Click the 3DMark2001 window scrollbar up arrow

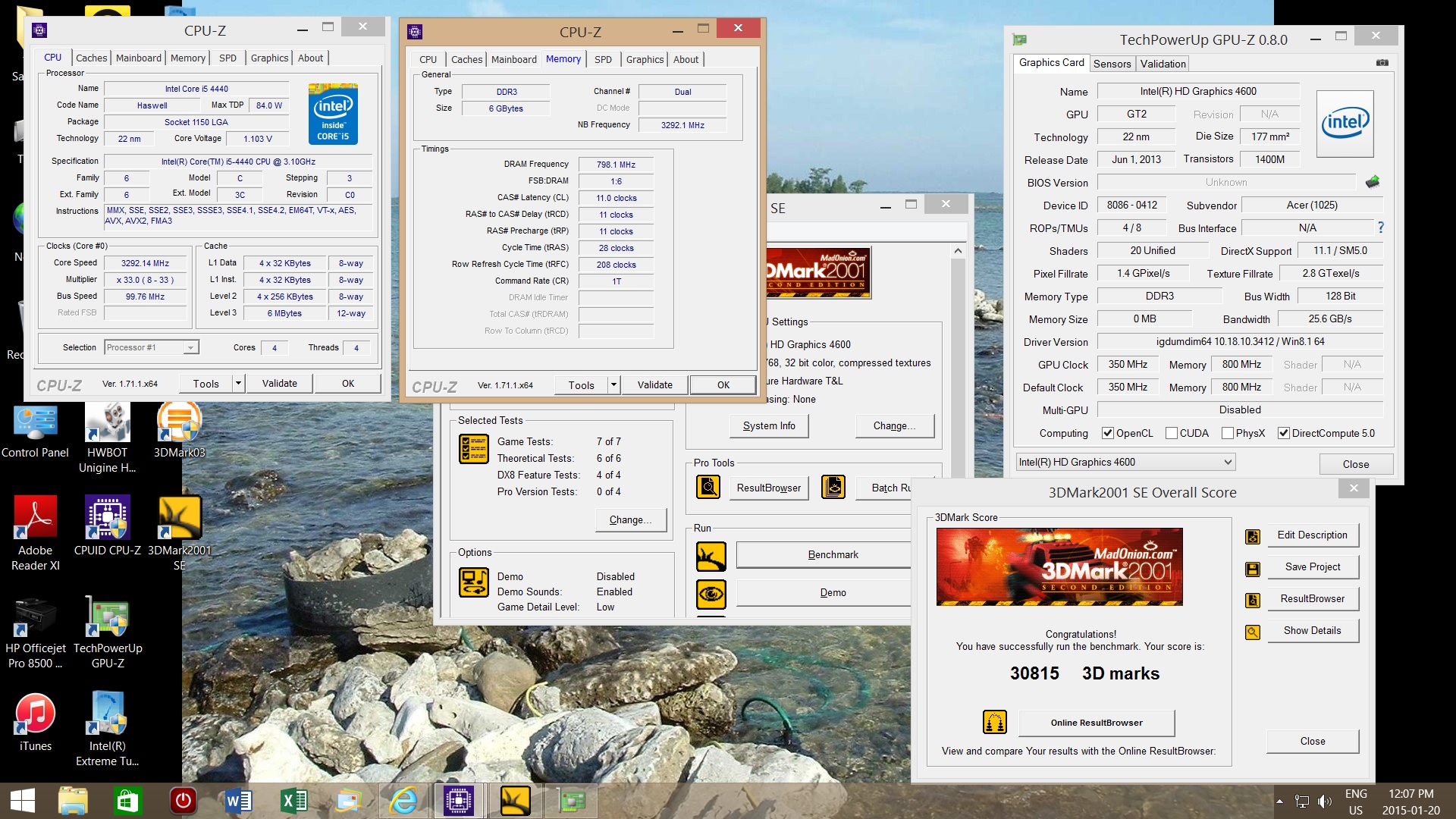958,251
